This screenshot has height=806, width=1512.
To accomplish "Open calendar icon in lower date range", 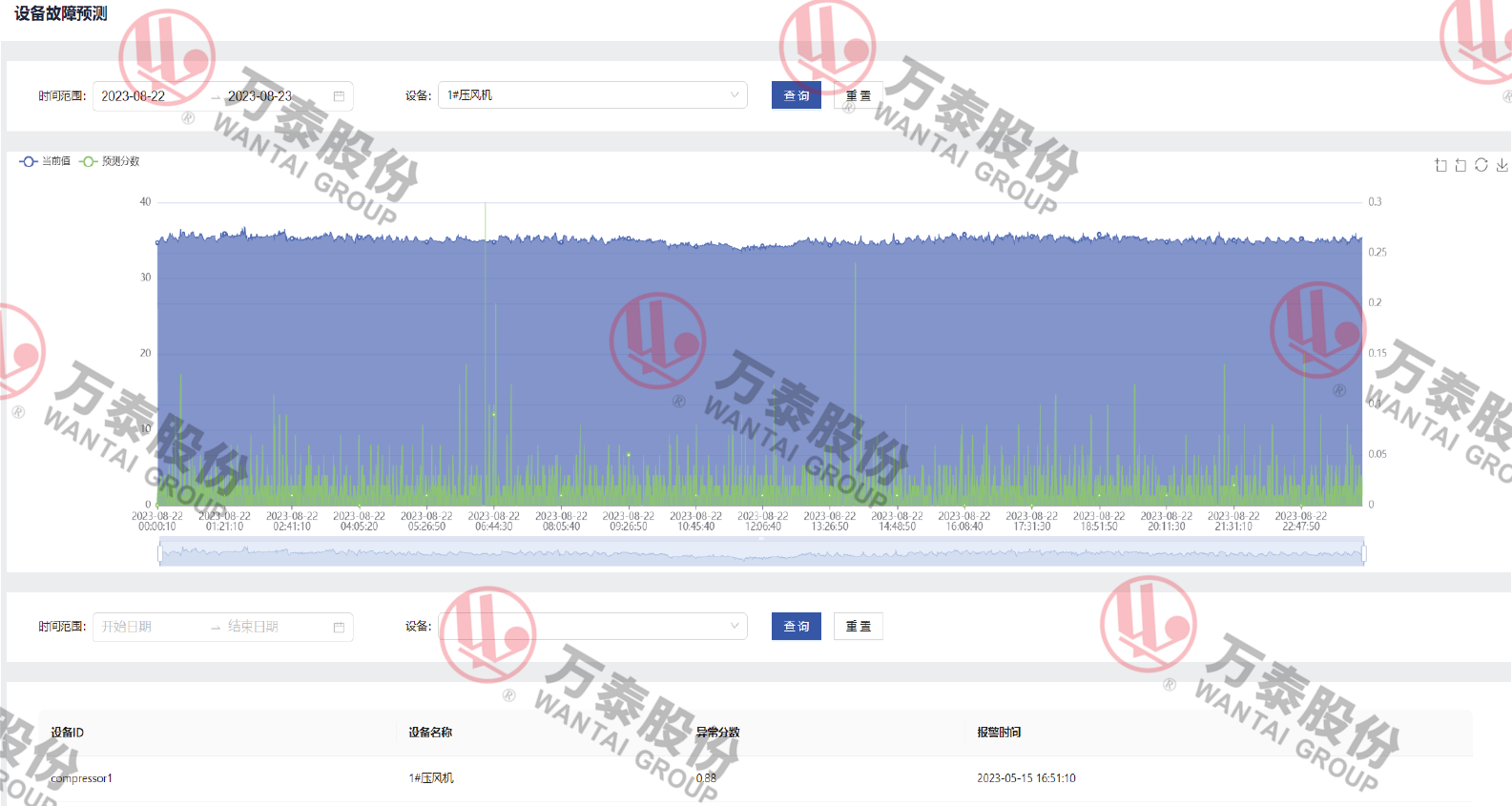I will [x=339, y=627].
